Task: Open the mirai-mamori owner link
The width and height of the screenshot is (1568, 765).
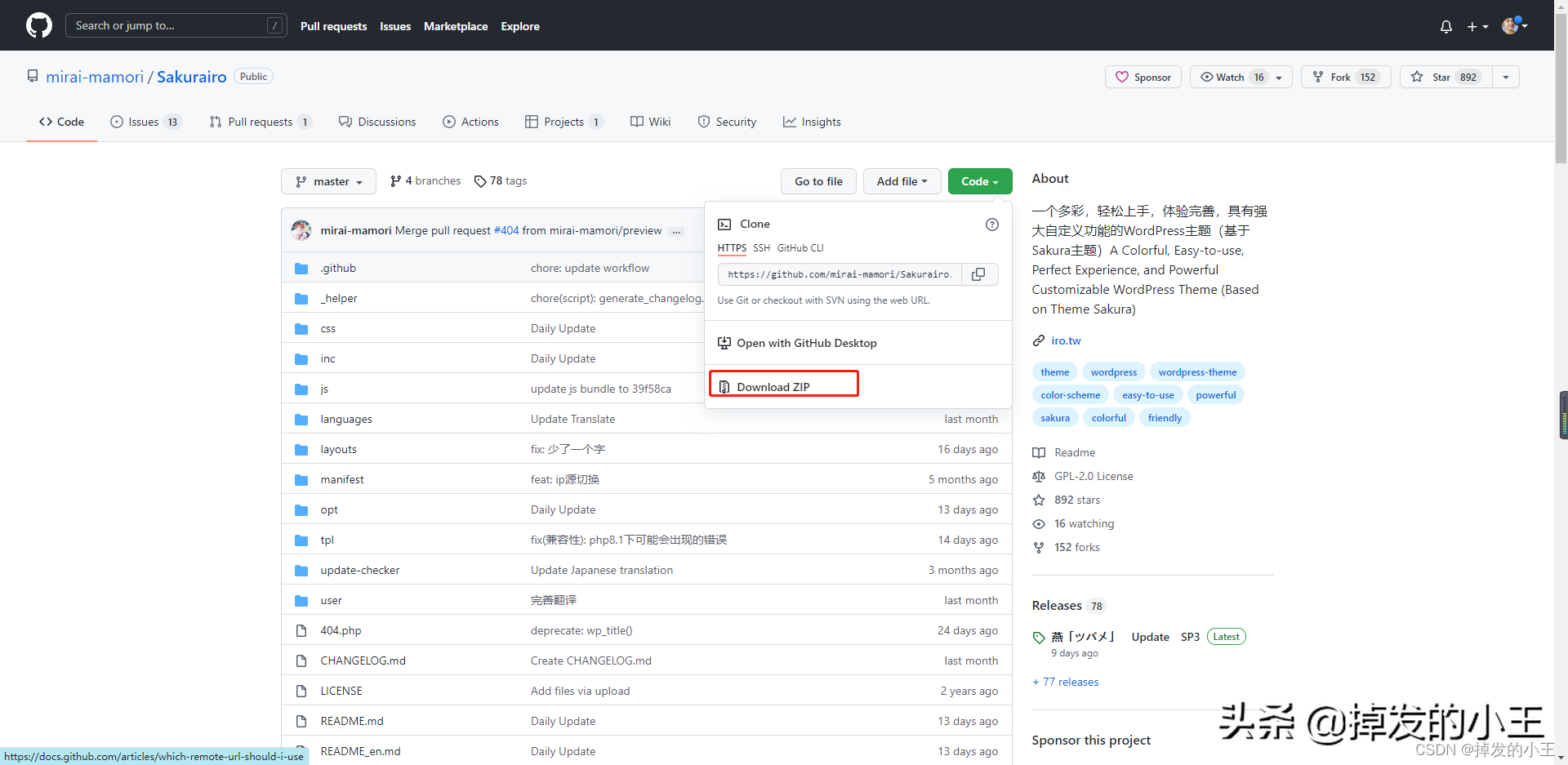Action: 95,77
